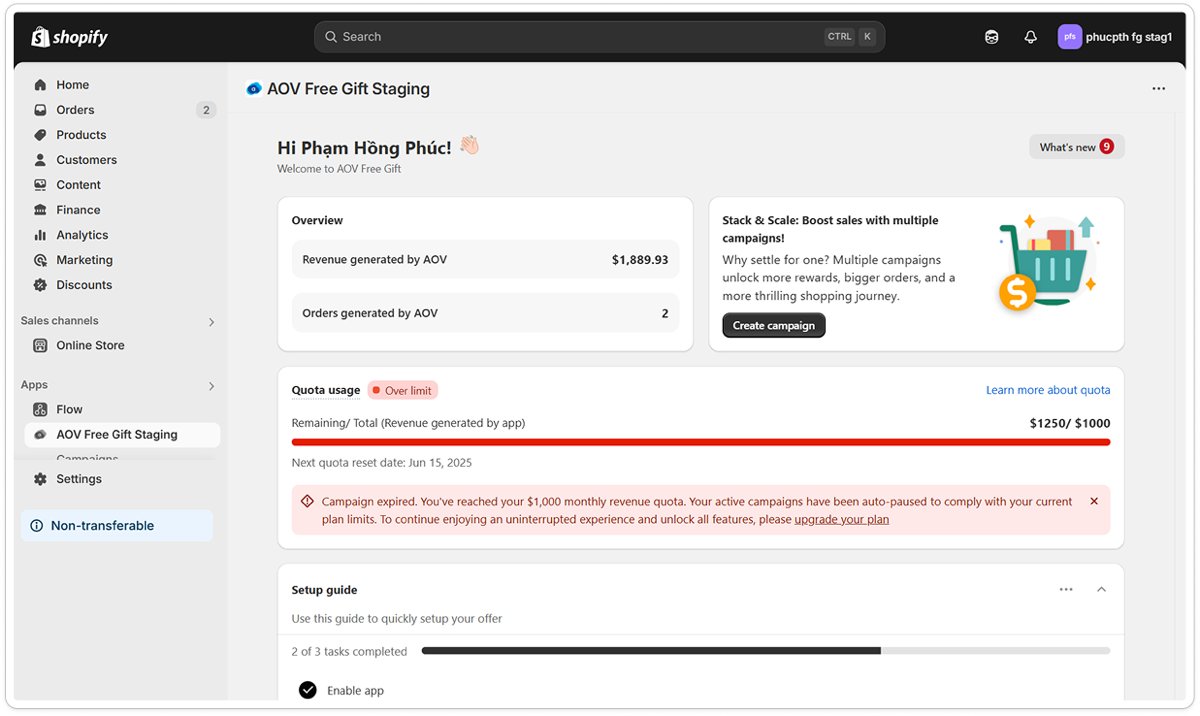Screen dimensions: 1200x716
Task: Open the notifications bell
Action: 1030,37
